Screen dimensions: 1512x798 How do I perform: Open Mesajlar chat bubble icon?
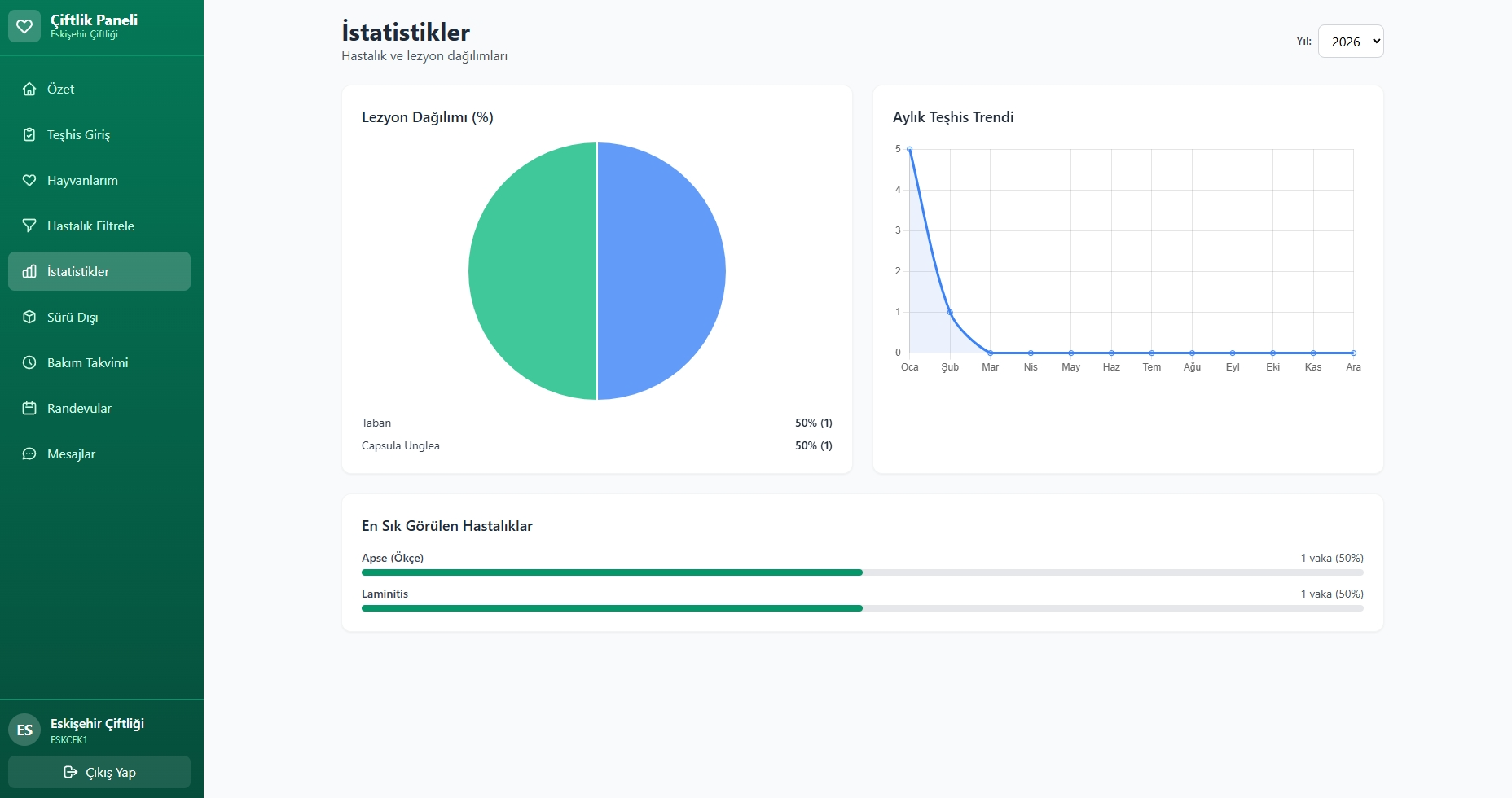pyautogui.click(x=29, y=454)
